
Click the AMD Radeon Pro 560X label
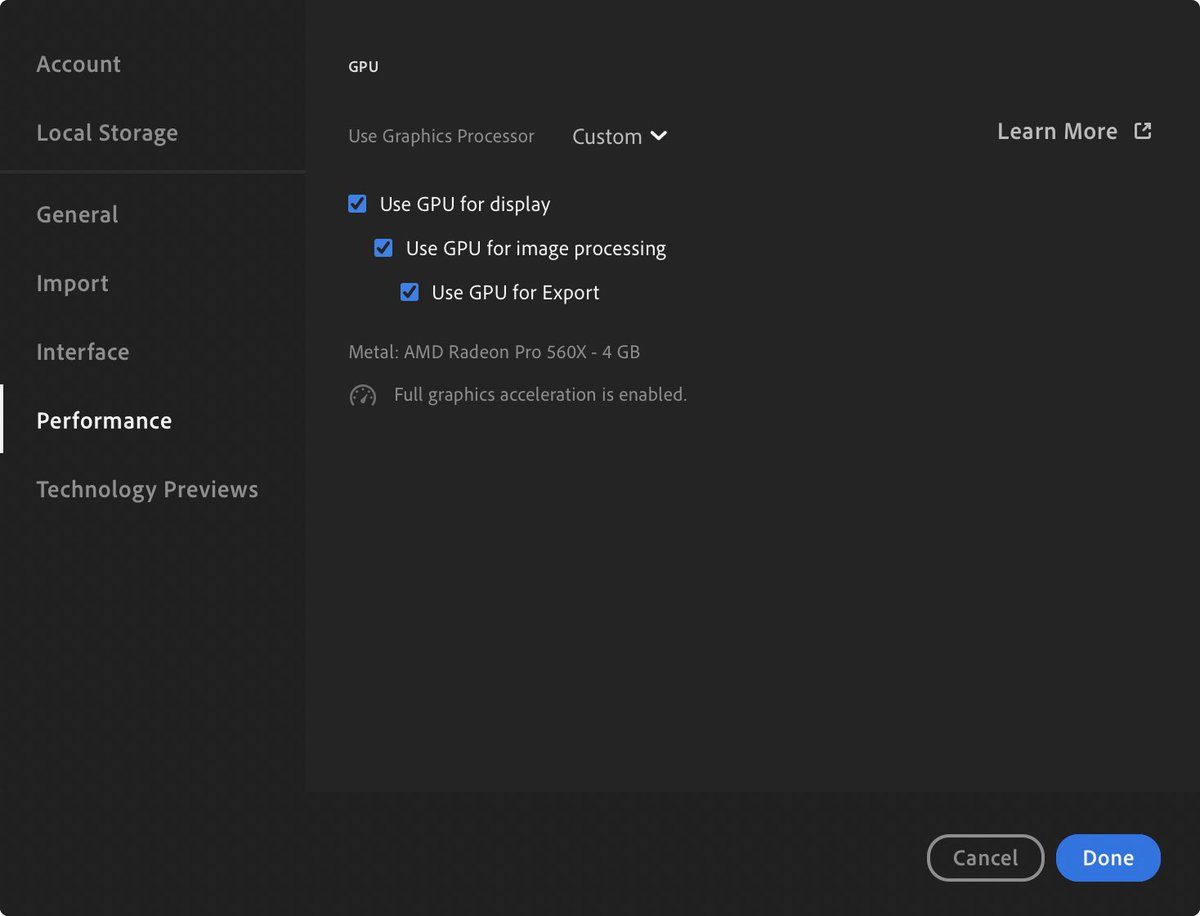pos(494,351)
